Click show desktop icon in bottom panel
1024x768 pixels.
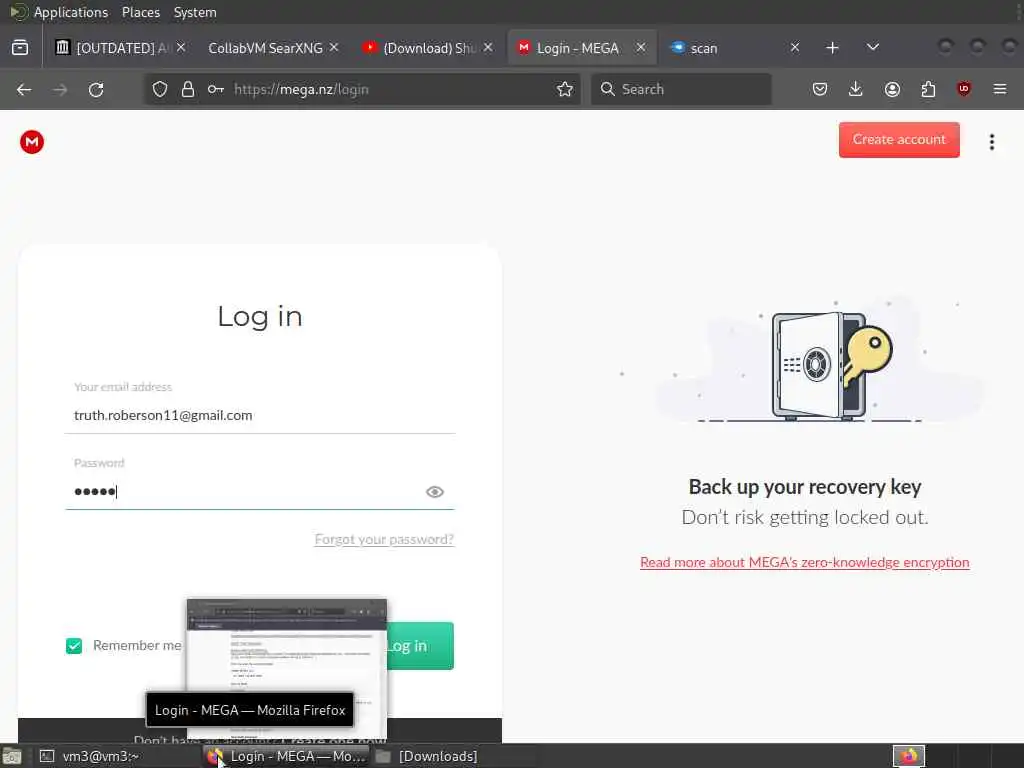tap(12, 757)
